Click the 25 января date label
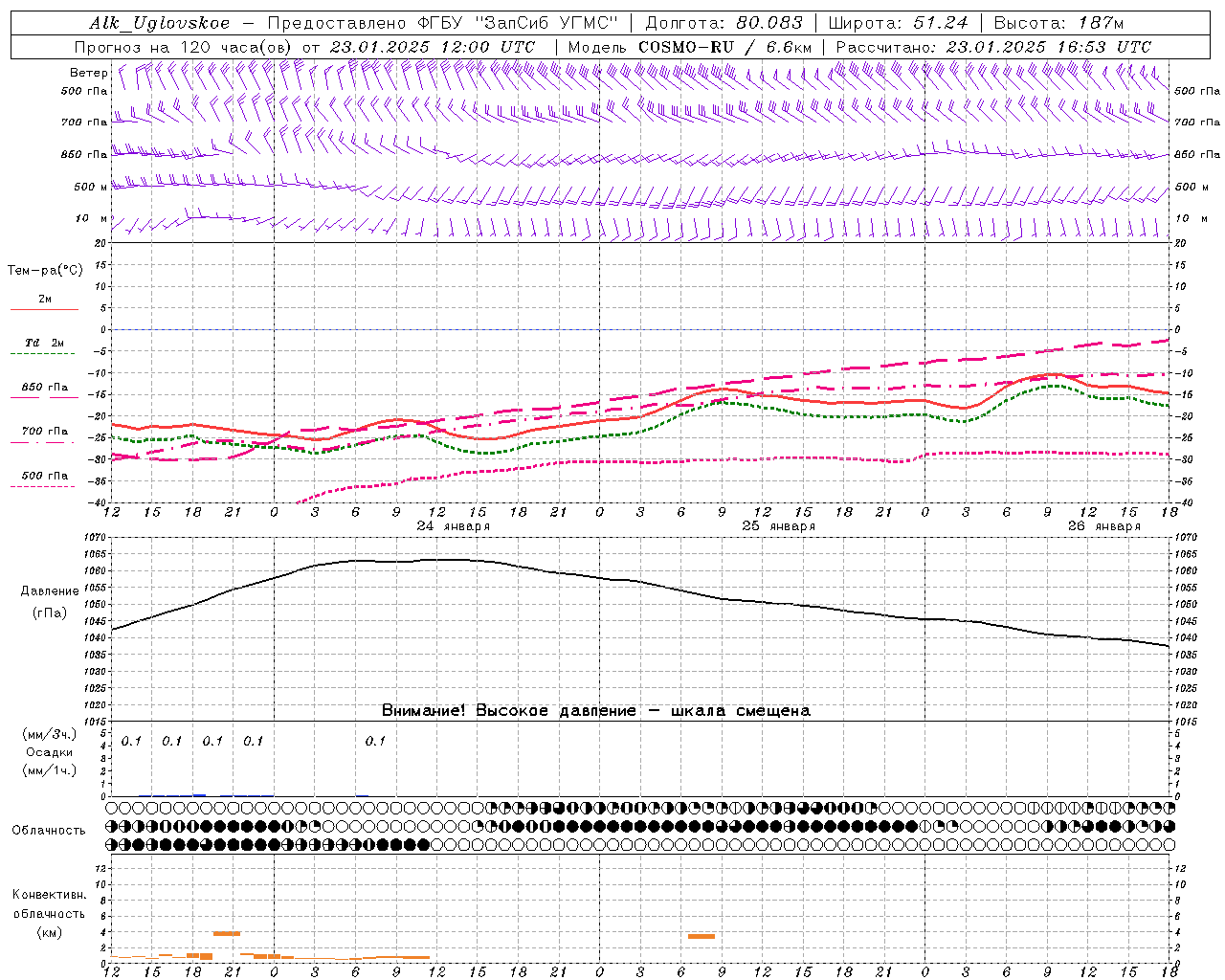The height and width of the screenshot is (980, 1225). (x=779, y=526)
